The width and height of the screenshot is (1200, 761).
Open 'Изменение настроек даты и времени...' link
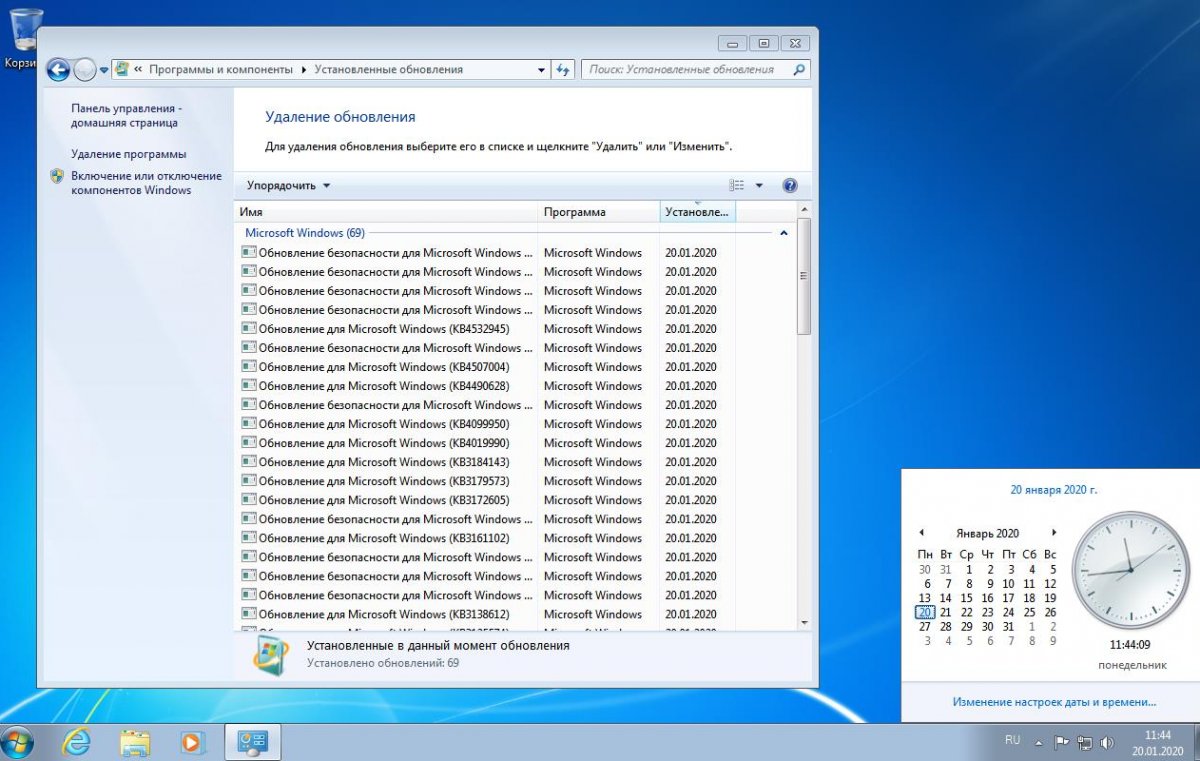tap(1054, 702)
